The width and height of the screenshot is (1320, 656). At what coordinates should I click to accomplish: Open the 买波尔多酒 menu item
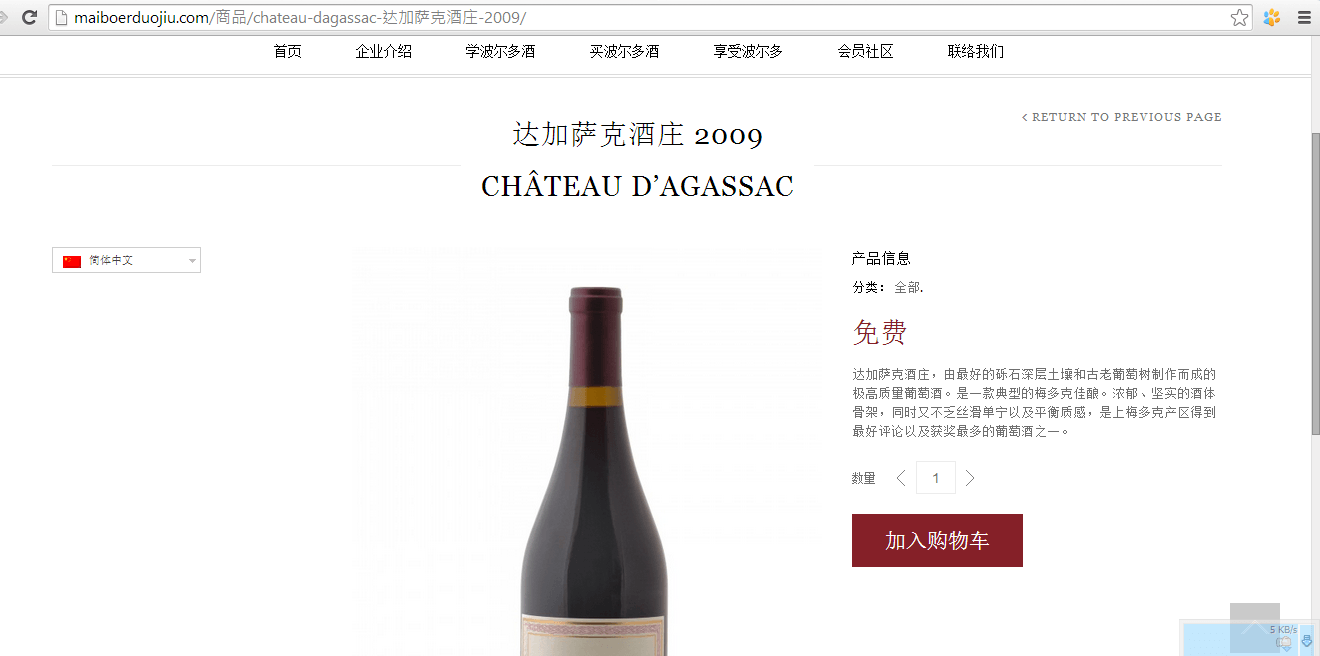pyautogui.click(x=624, y=52)
